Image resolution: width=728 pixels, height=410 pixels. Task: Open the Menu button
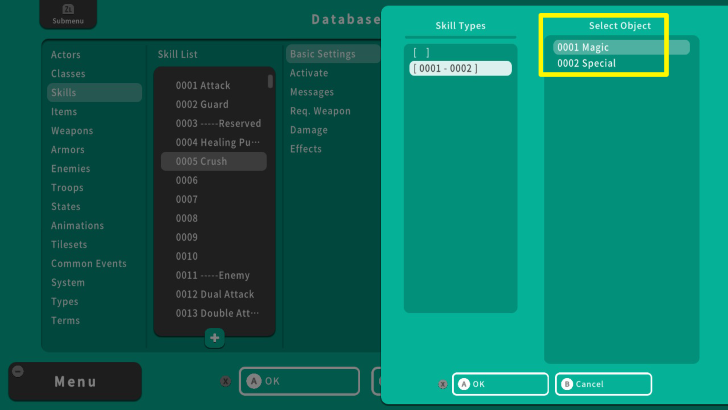tap(75, 382)
